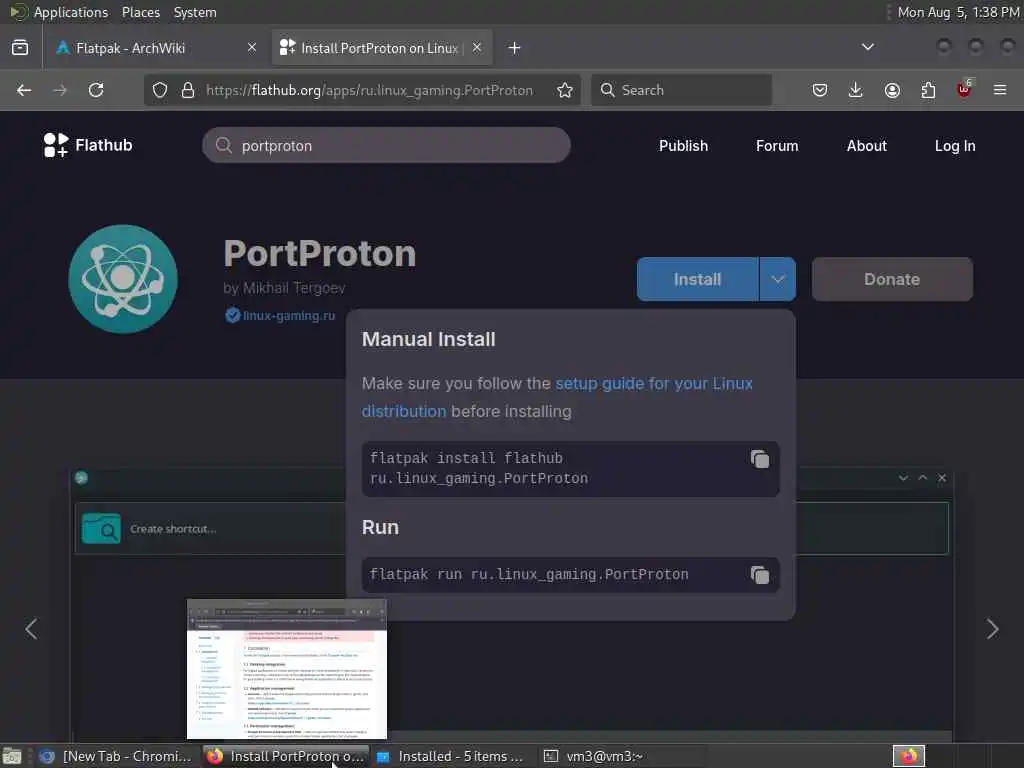Bookmark this page with the star icon

(565, 90)
